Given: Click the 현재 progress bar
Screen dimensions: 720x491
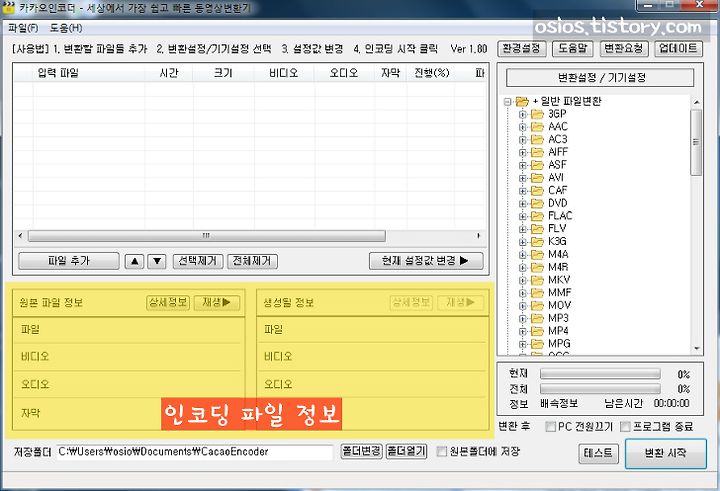Looking at the screenshot, I should point(600,374).
